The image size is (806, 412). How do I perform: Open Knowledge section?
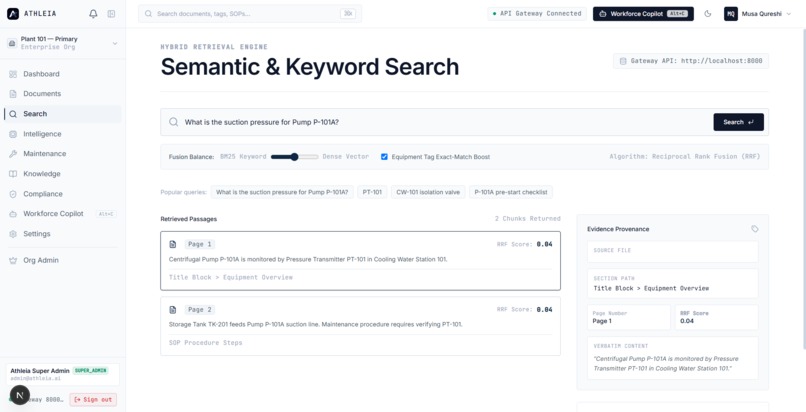pyautogui.click(x=63, y=174)
